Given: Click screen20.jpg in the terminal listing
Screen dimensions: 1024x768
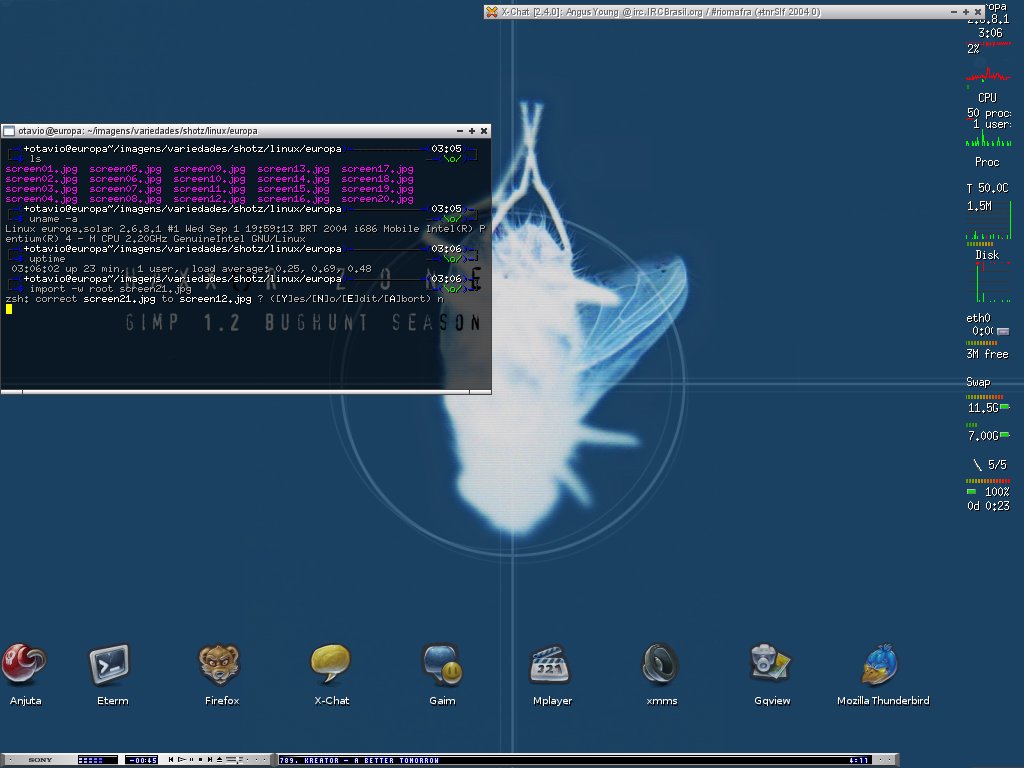Looking at the screenshot, I should click(x=377, y=199).
